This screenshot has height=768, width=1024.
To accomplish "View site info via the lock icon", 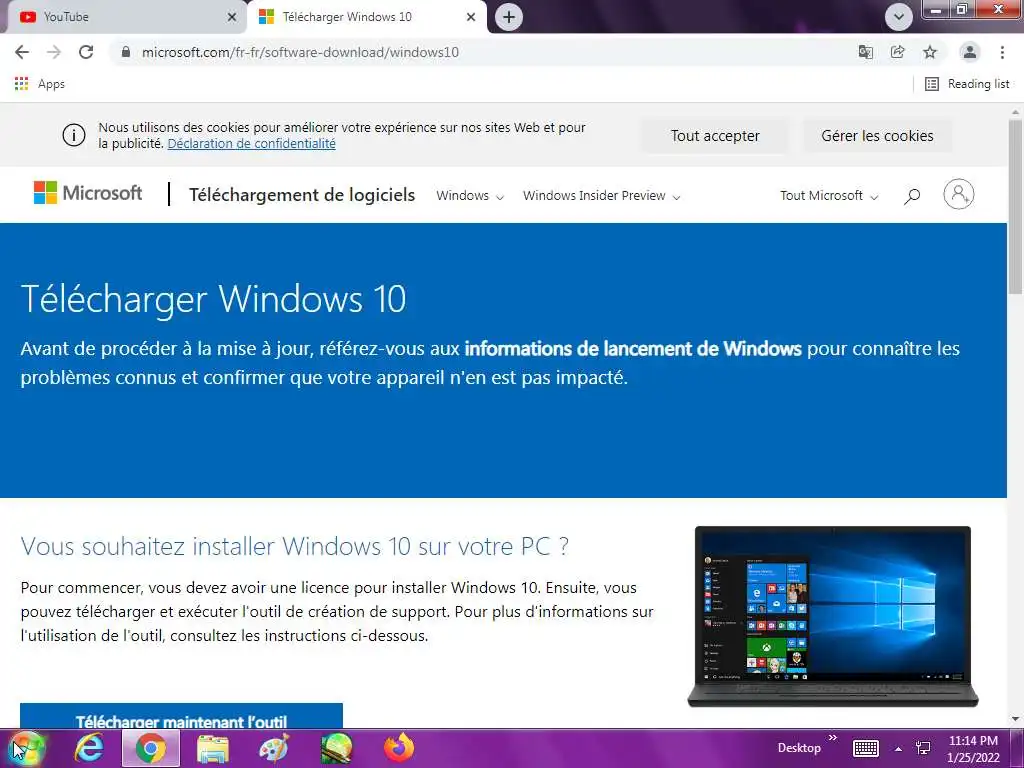I will [126, 52].
